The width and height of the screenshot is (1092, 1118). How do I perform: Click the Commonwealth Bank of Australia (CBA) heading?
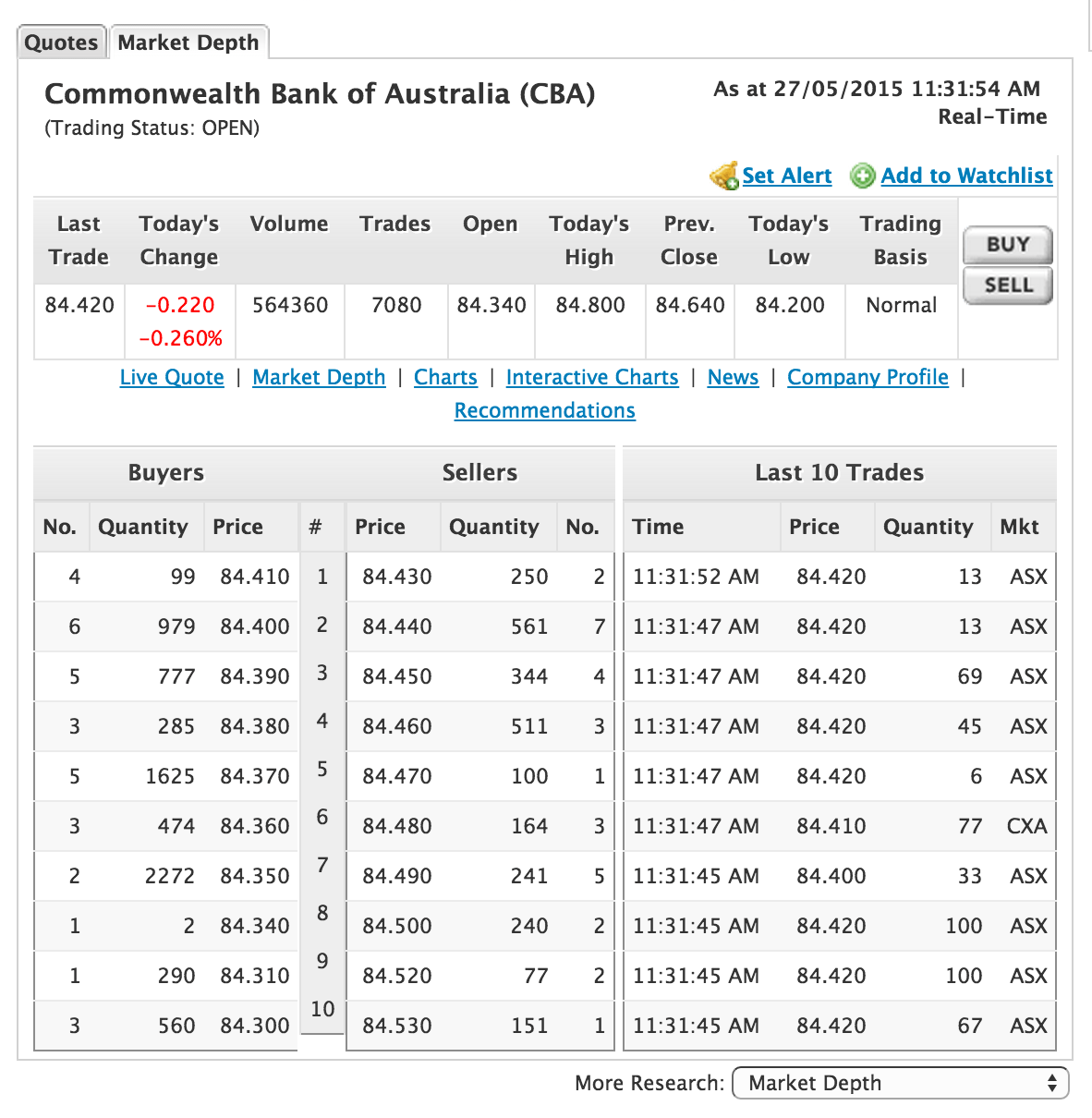320,93
